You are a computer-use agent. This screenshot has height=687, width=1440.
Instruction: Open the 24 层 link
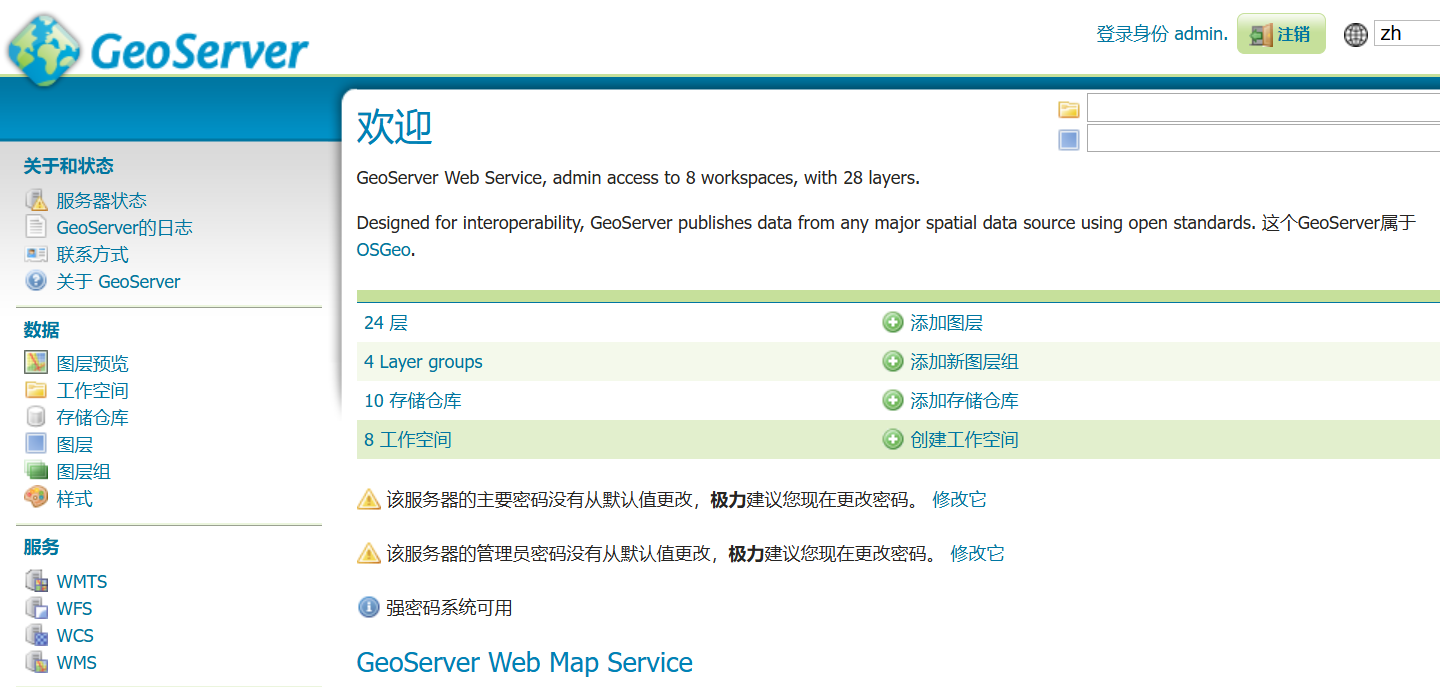386,322
